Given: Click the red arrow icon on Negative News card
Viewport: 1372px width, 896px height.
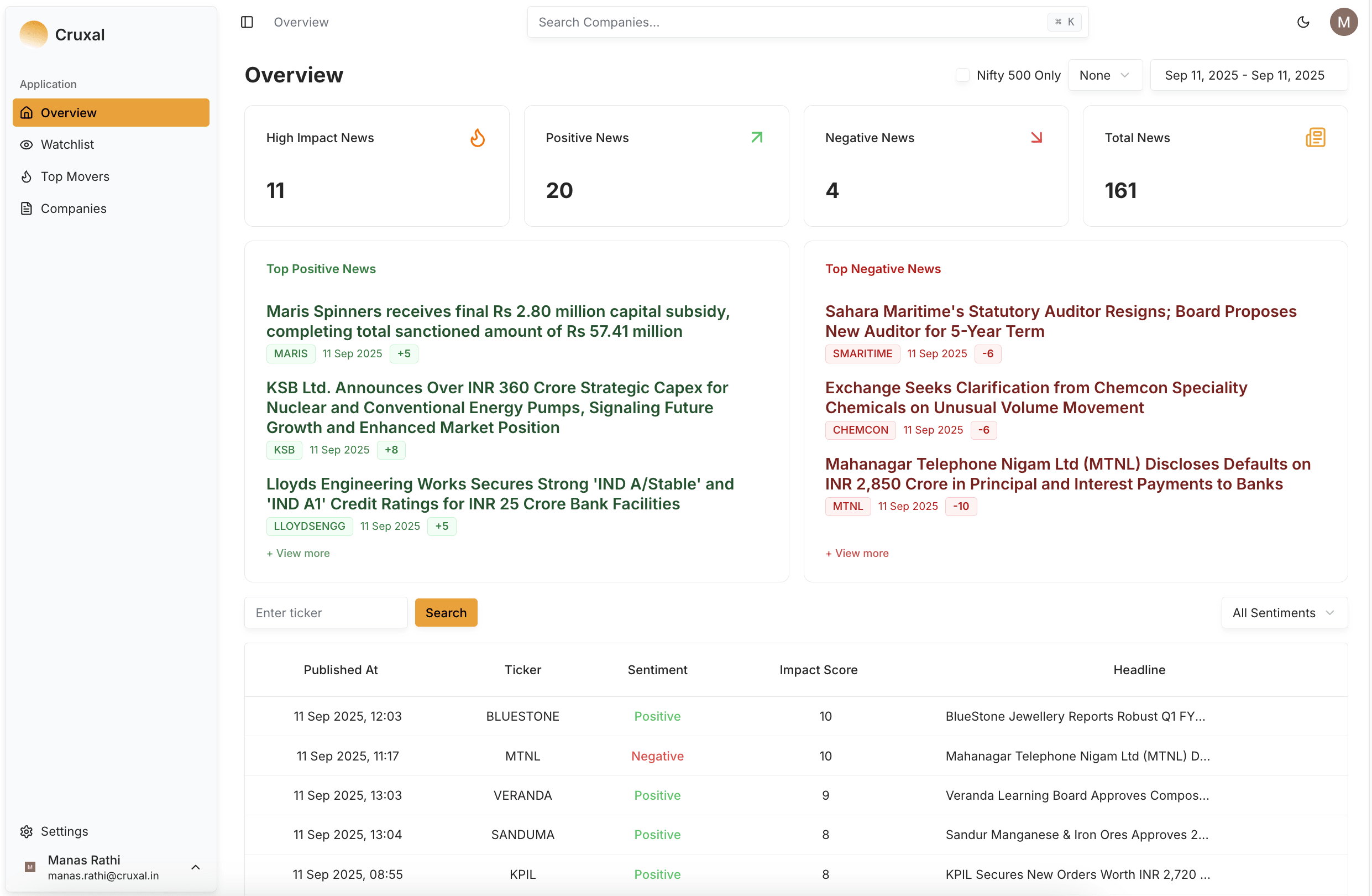Looking at the screenshot, I should tap(1036, 137).
